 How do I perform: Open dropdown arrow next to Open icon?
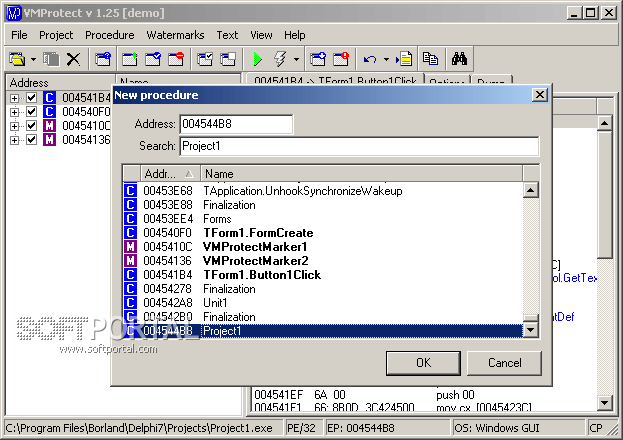33,60
